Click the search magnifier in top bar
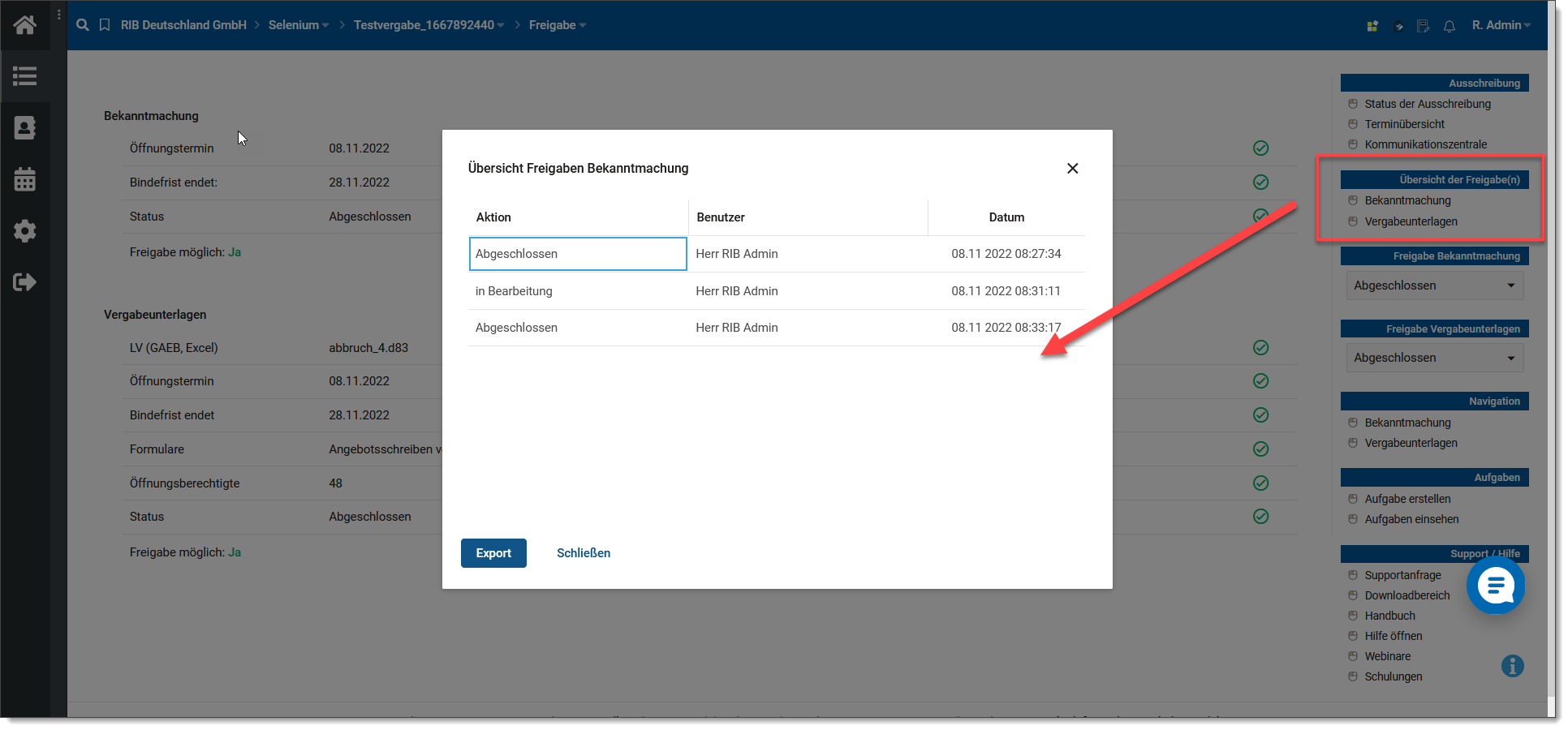1568x730 pixels. [83, 25]
